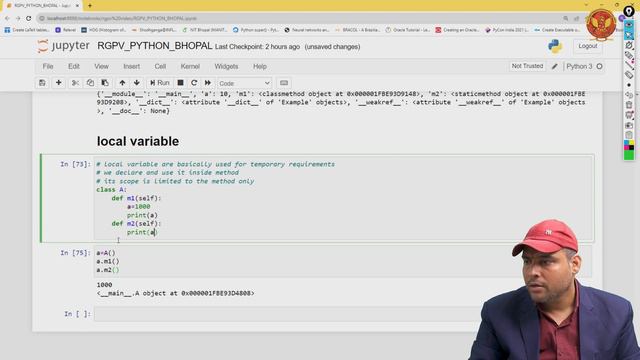Click the 'Last Checkpoint: 2 hours ago' text
Viewport: 640px width, 360px height.
[x=258, y=47]
